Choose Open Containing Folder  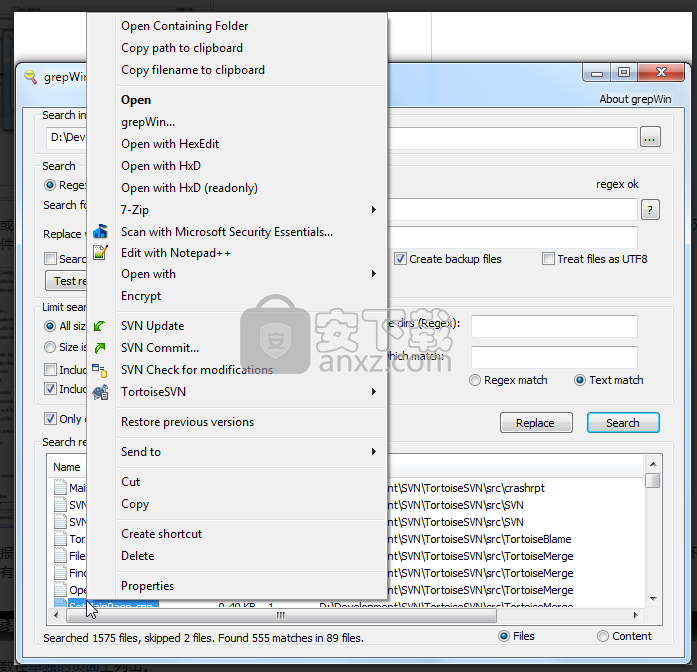coord(184,26)
